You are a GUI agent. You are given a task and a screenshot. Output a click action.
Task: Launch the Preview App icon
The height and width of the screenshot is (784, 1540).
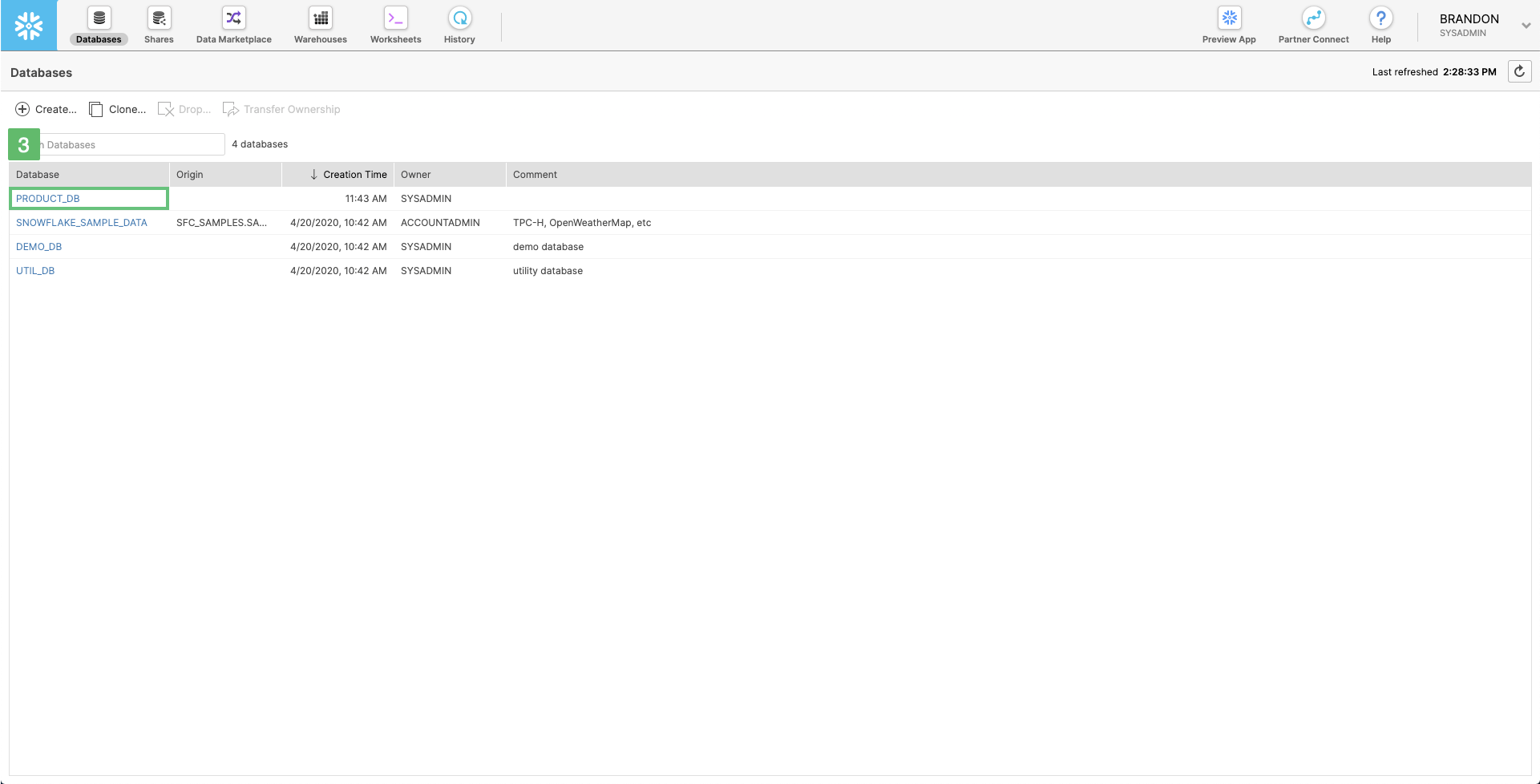point(1229,18)
